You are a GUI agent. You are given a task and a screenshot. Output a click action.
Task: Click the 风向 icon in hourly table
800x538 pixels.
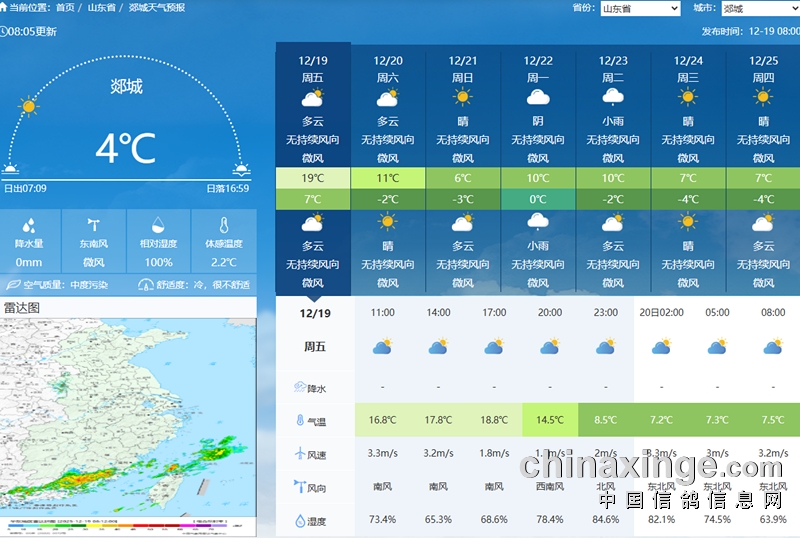[x=299, y=487]
